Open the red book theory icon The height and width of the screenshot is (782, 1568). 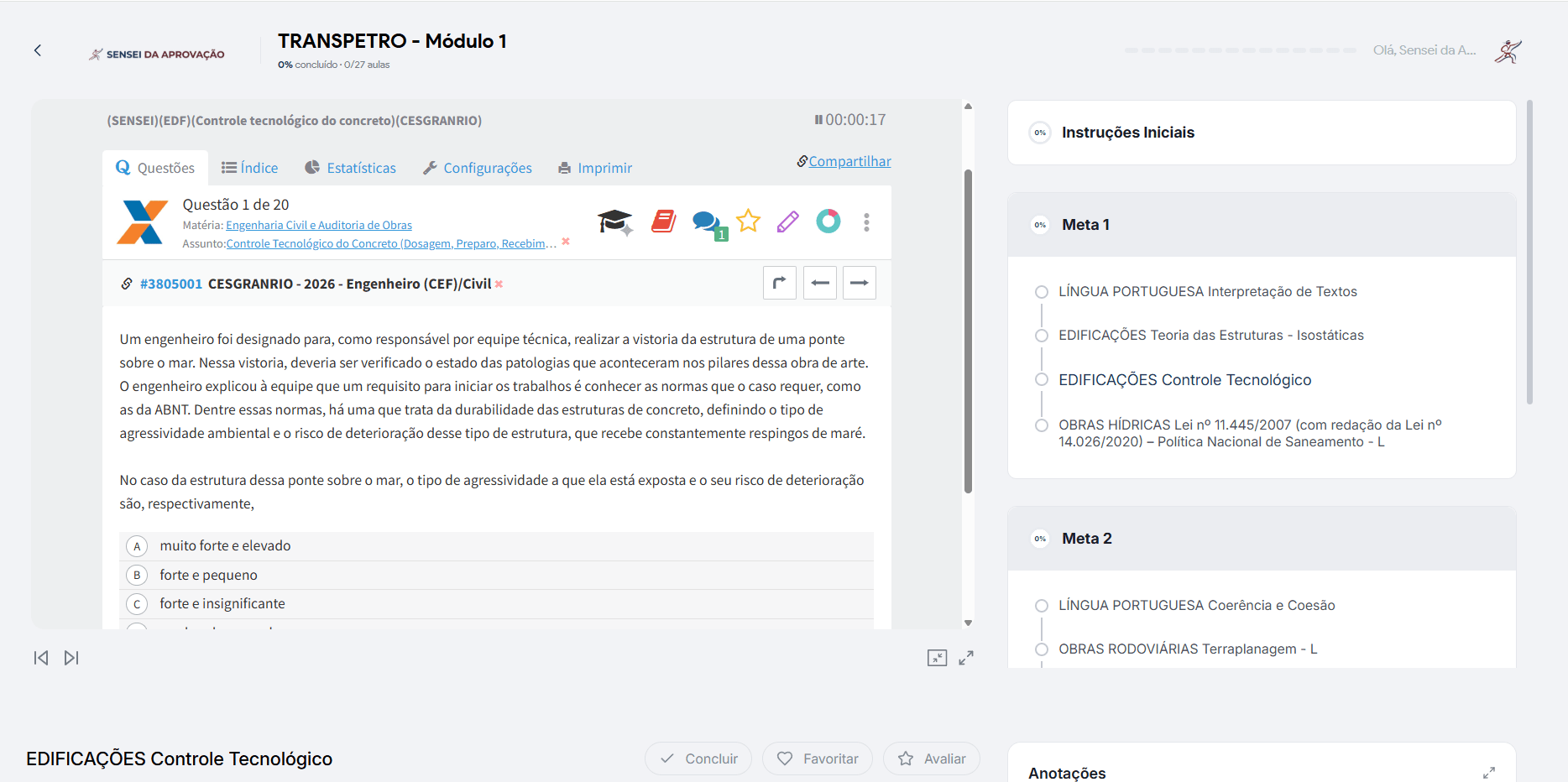click(664, 222)
